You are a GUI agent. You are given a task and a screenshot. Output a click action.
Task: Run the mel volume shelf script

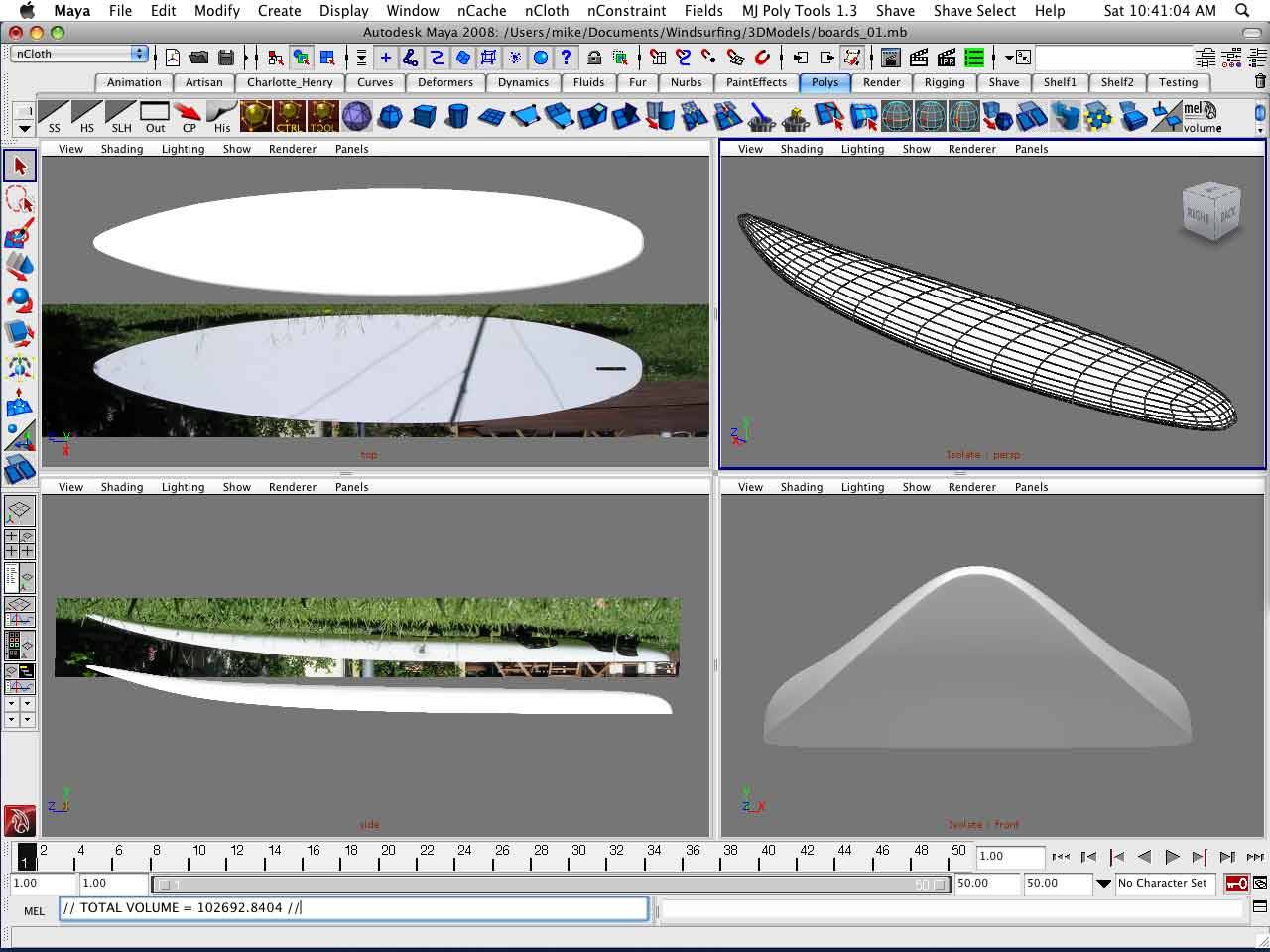tap(1202, 117)
